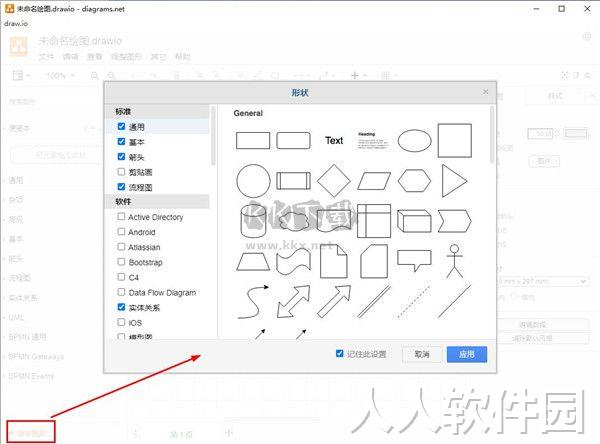Screen dimensions: 600x444
Task: Pick the Heading text block shape
Action: (373, 140)
